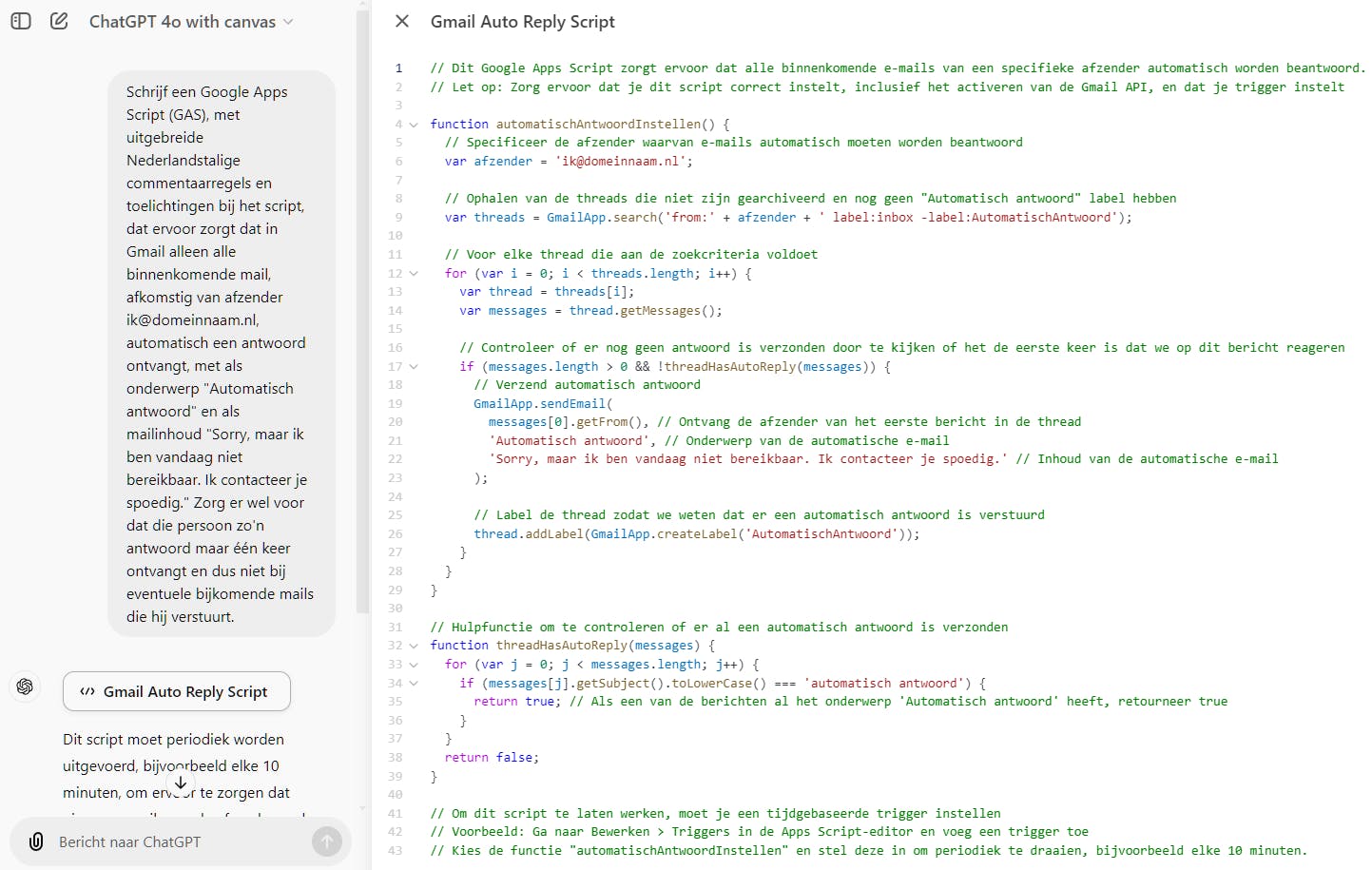The height and width of the screenshot is (870, 1372).
Task: Click the 'var messages = thread.getMessages();' line
Action: pos(590,310)
